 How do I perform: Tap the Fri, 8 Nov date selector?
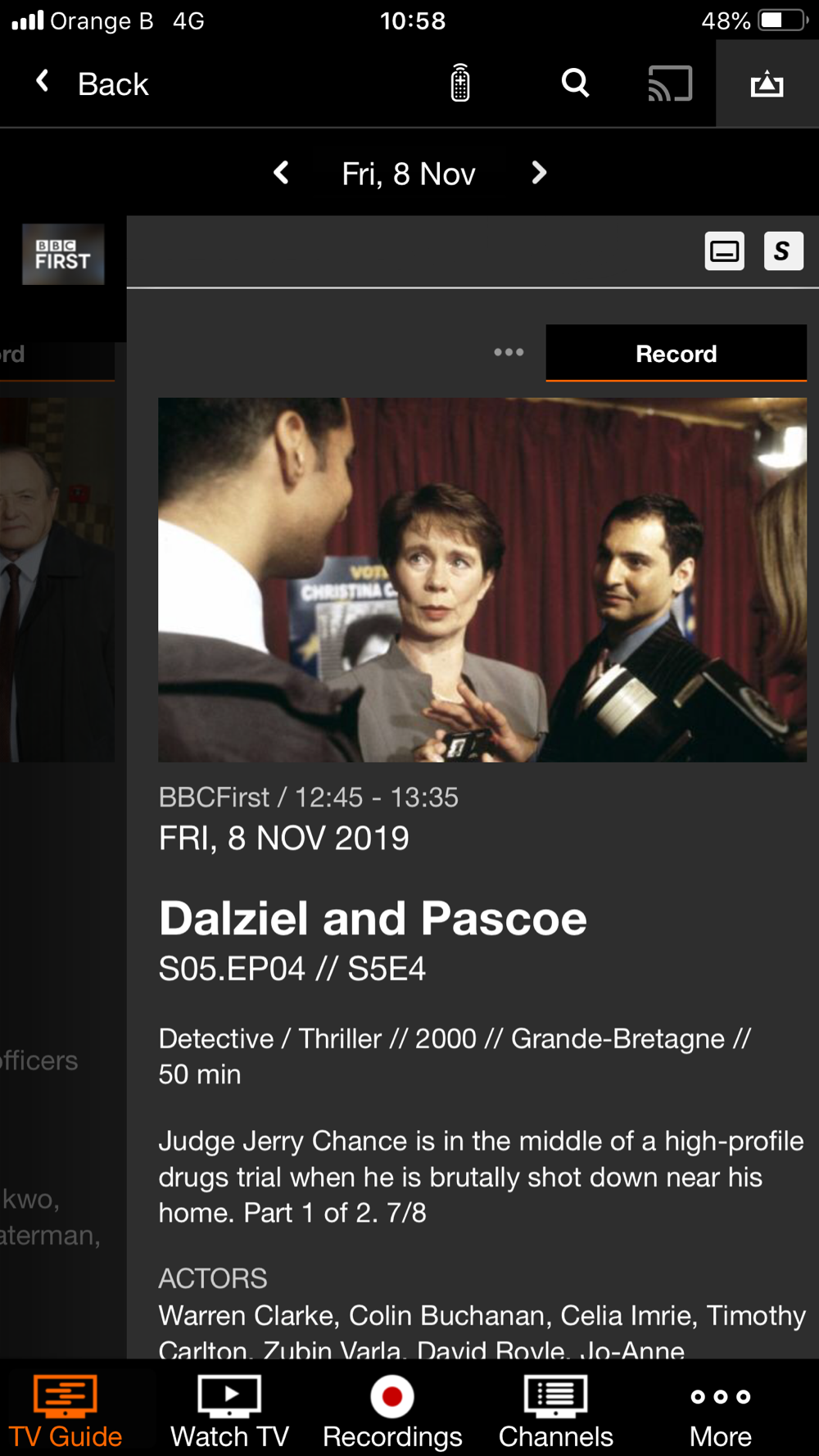tap(409, 174)
